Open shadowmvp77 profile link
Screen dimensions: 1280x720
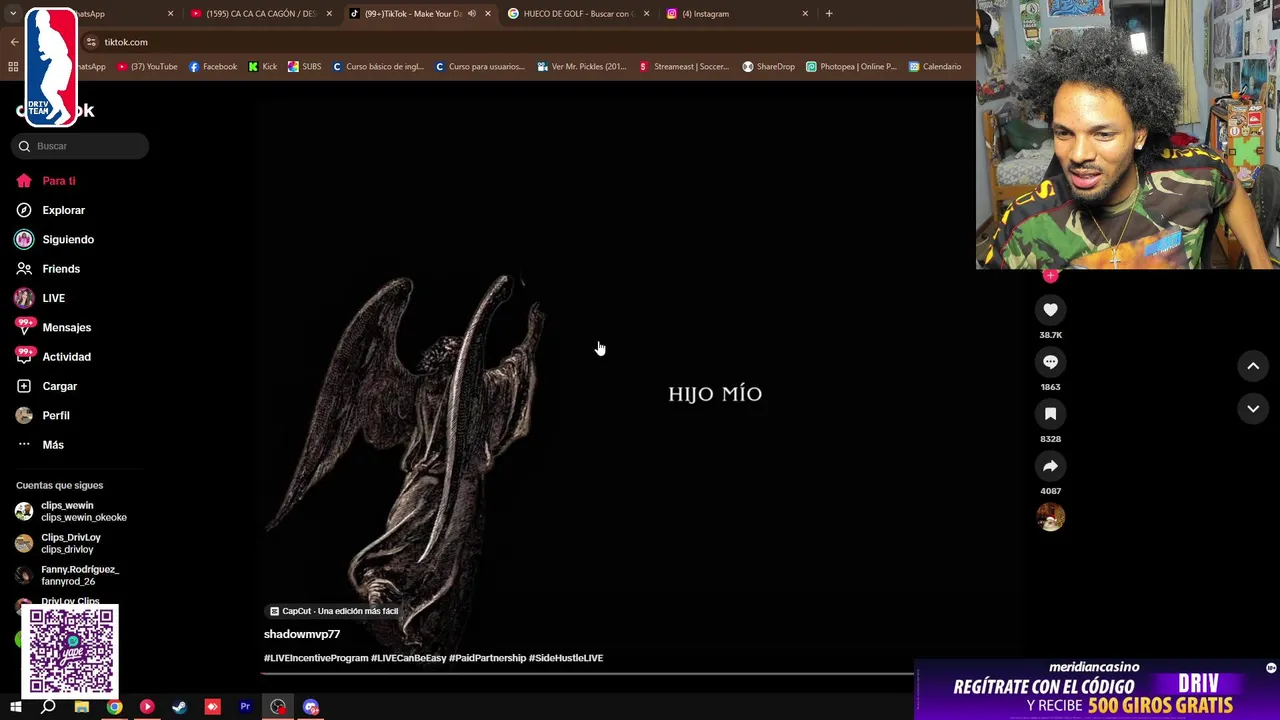point(302,634)
